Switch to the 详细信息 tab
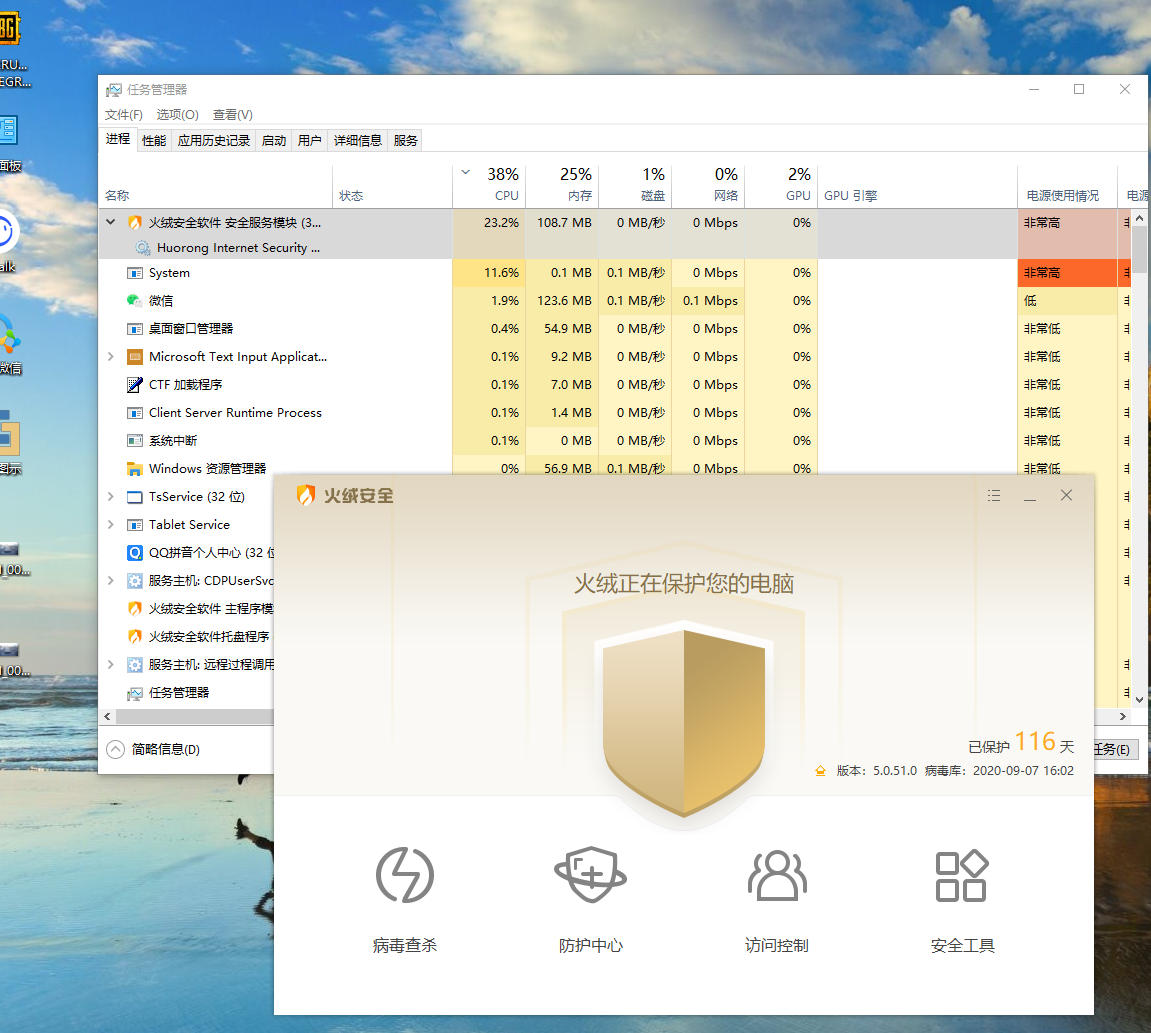This screenshot has width=1151, height=1033. point(357,140)
